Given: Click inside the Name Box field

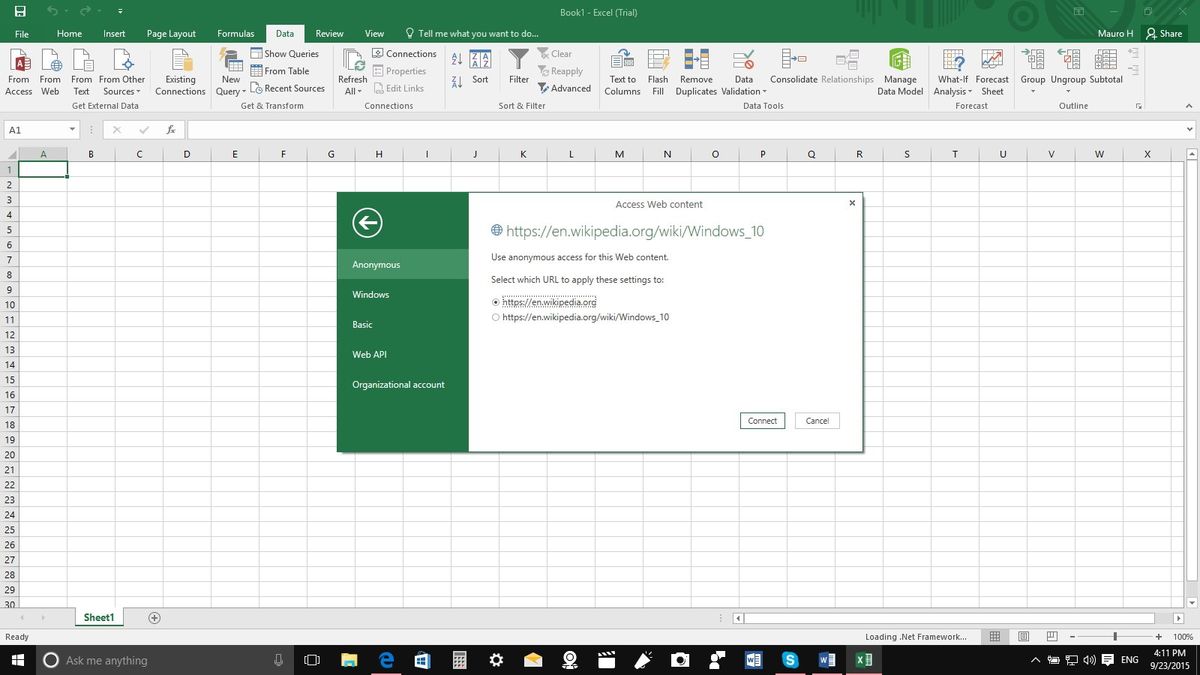Looking at the screenshot, I should point(38,129).
